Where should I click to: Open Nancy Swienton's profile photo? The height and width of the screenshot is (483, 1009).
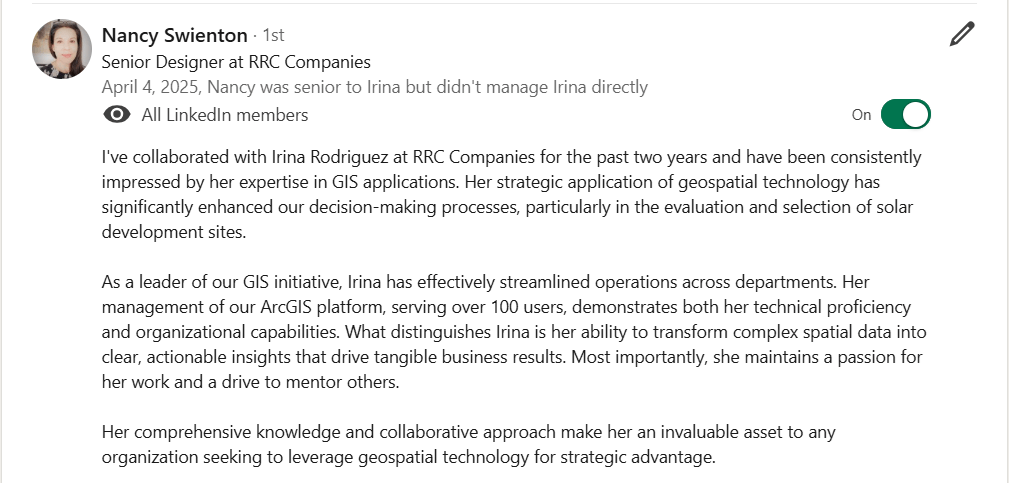62,49
